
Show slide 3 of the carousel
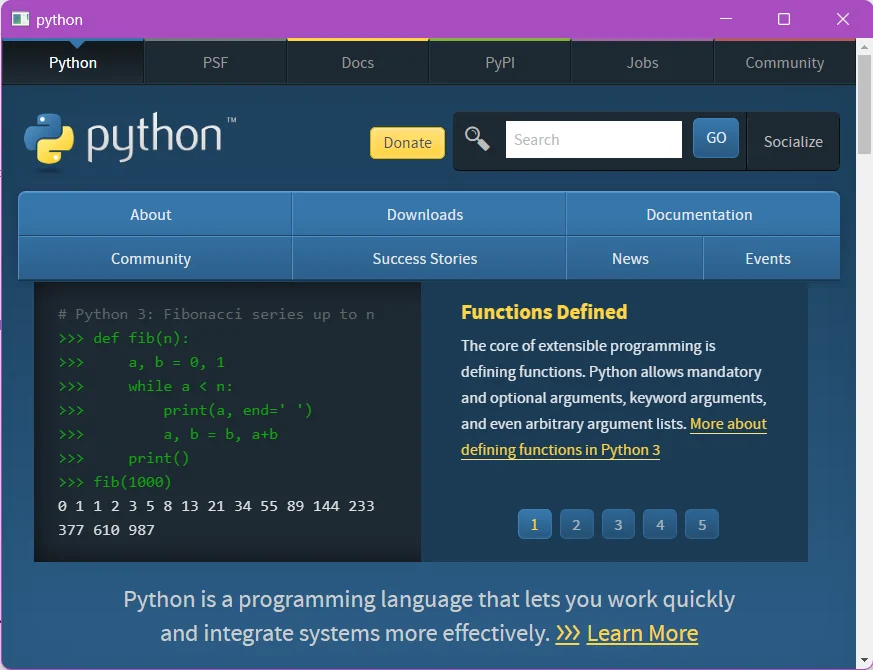618,524
